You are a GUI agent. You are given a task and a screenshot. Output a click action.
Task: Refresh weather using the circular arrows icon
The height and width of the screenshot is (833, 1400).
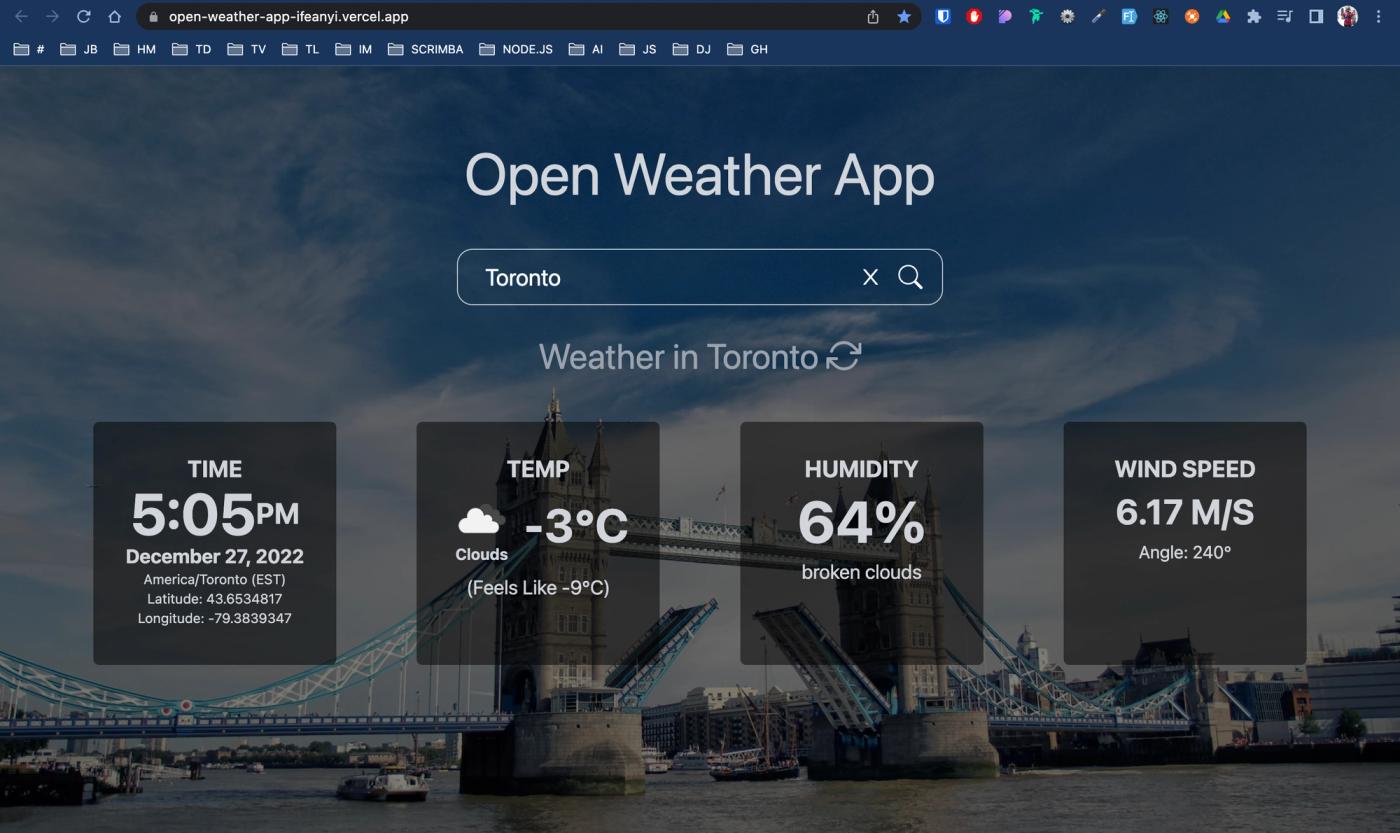[x=843, y=356]
